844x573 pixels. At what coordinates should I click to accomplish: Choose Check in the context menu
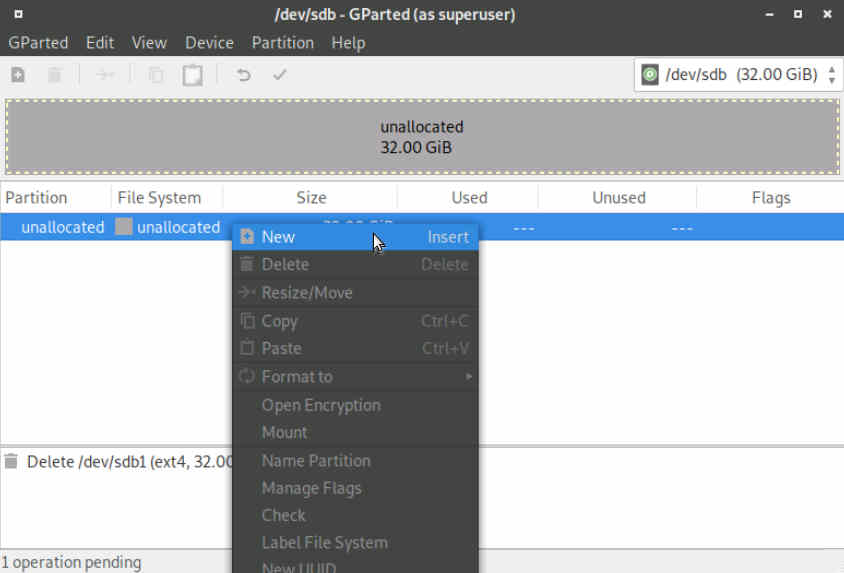tap(355, 515)
